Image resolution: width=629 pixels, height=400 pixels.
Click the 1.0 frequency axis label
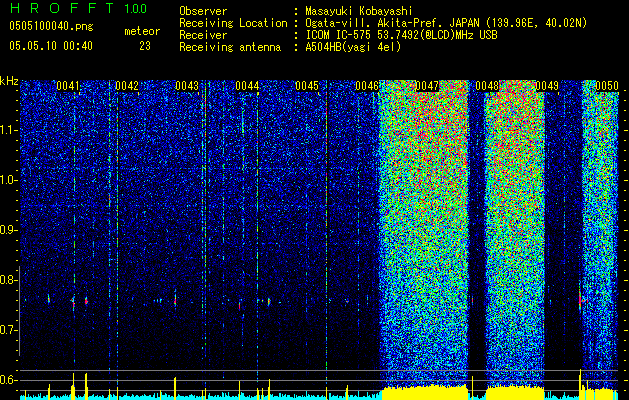tap(8, 181)
